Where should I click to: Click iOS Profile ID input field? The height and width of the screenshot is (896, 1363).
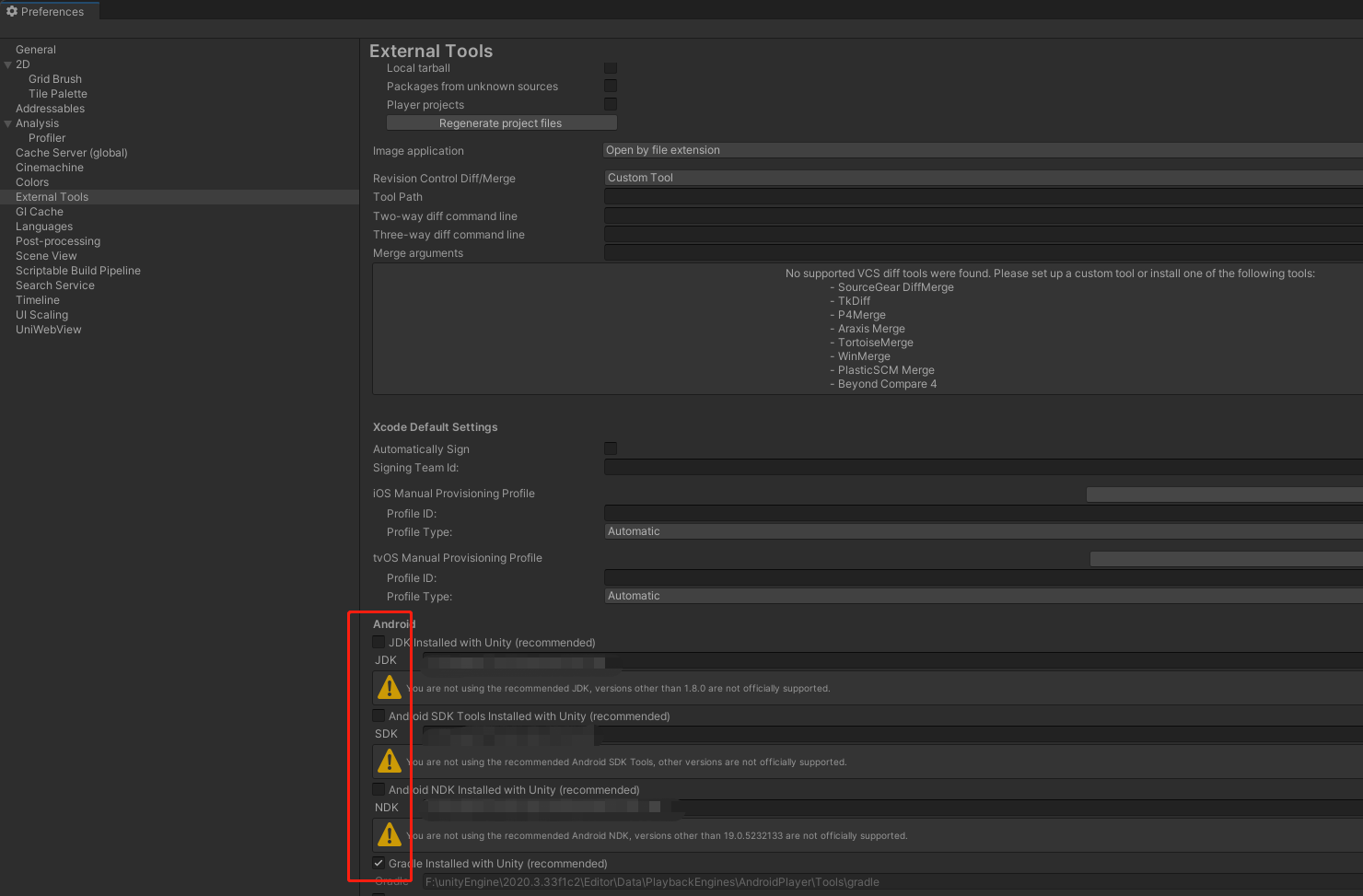click(x=983, y=513)
